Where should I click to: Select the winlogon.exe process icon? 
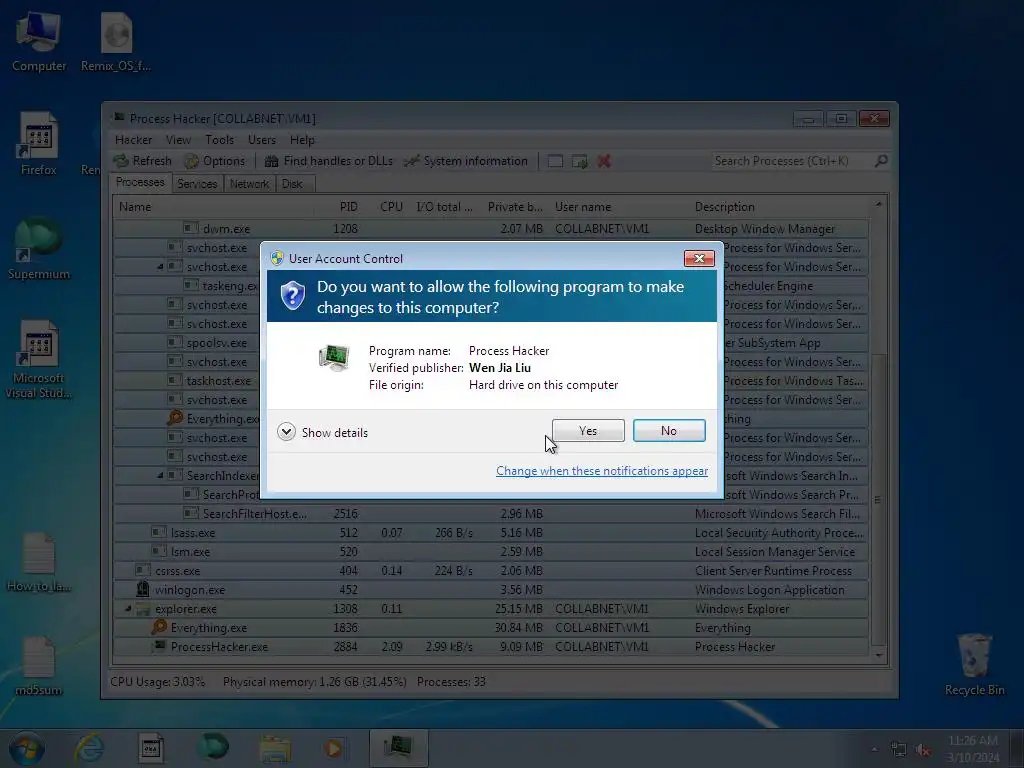click(142, 590)
